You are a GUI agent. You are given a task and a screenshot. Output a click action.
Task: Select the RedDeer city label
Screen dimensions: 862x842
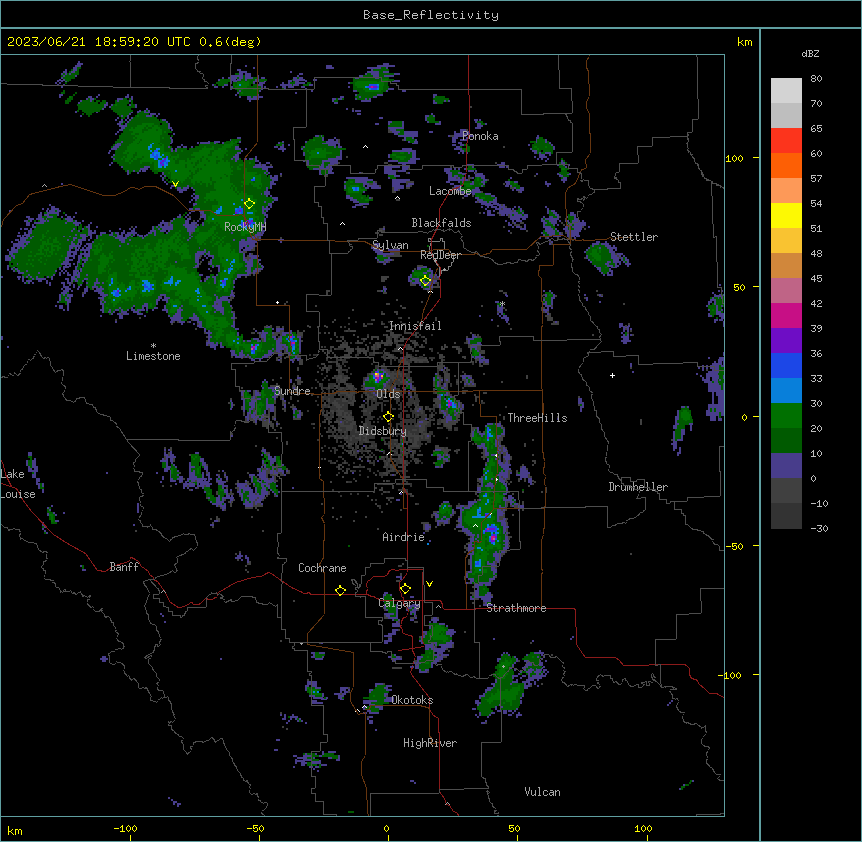[x=440, y=255]
